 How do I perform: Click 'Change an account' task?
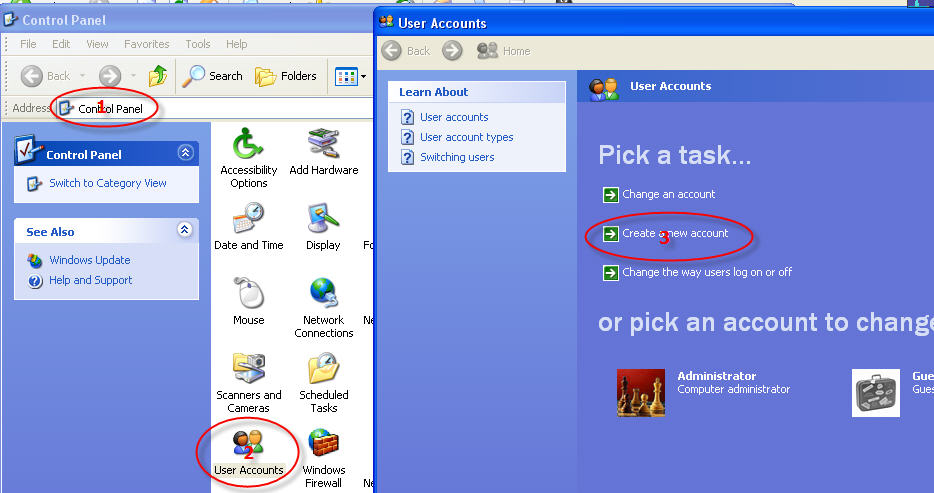coord(668,194)
